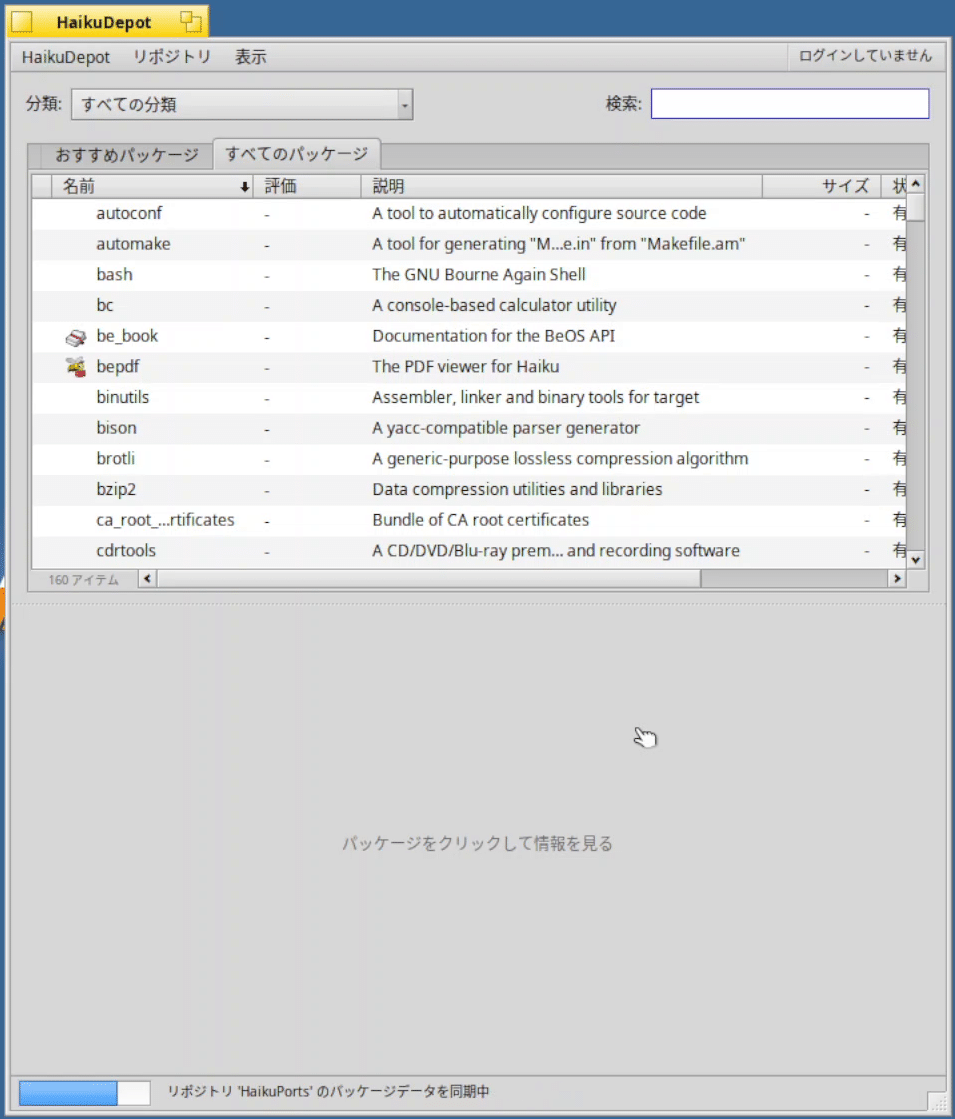This screenshot has width=955, height=1119.
Task: Click the horizontal scroll left arrow
Action: (x=148, y=579)
